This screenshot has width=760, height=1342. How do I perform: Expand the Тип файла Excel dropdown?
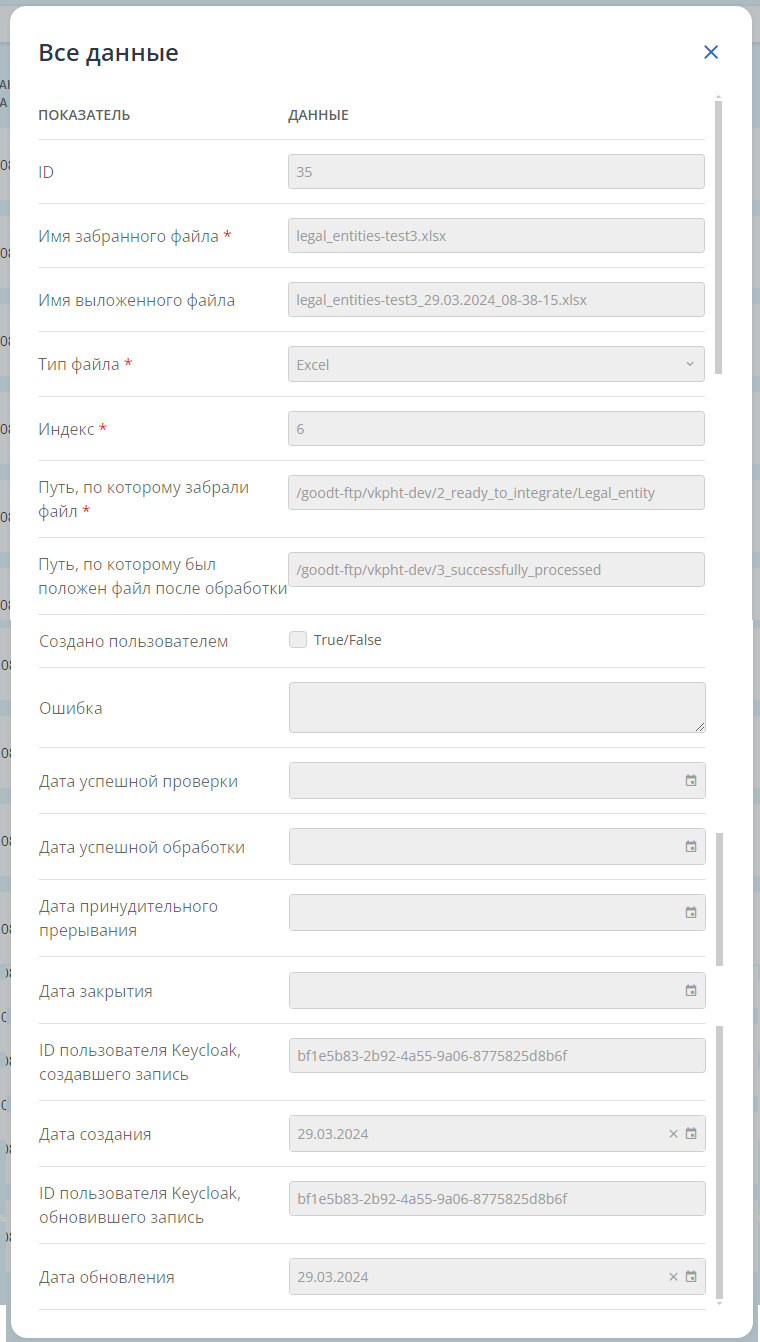pyautogui.click(x=496, y=364)
